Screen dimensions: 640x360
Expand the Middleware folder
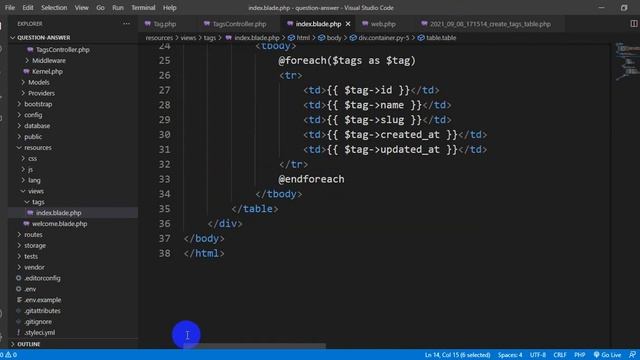(x=49, y=60)
